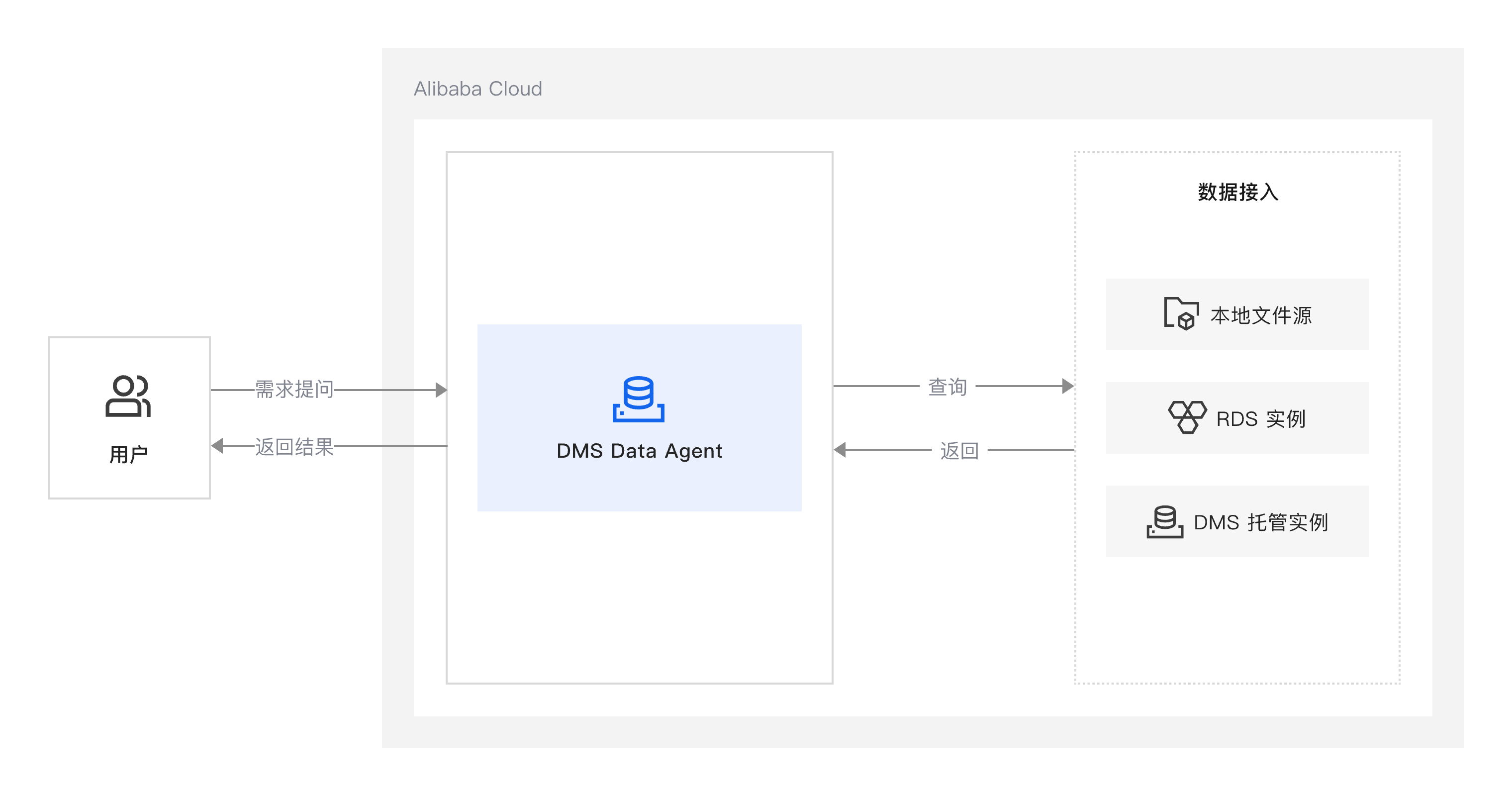Select the 用户 label text

[x=128, y=454]
